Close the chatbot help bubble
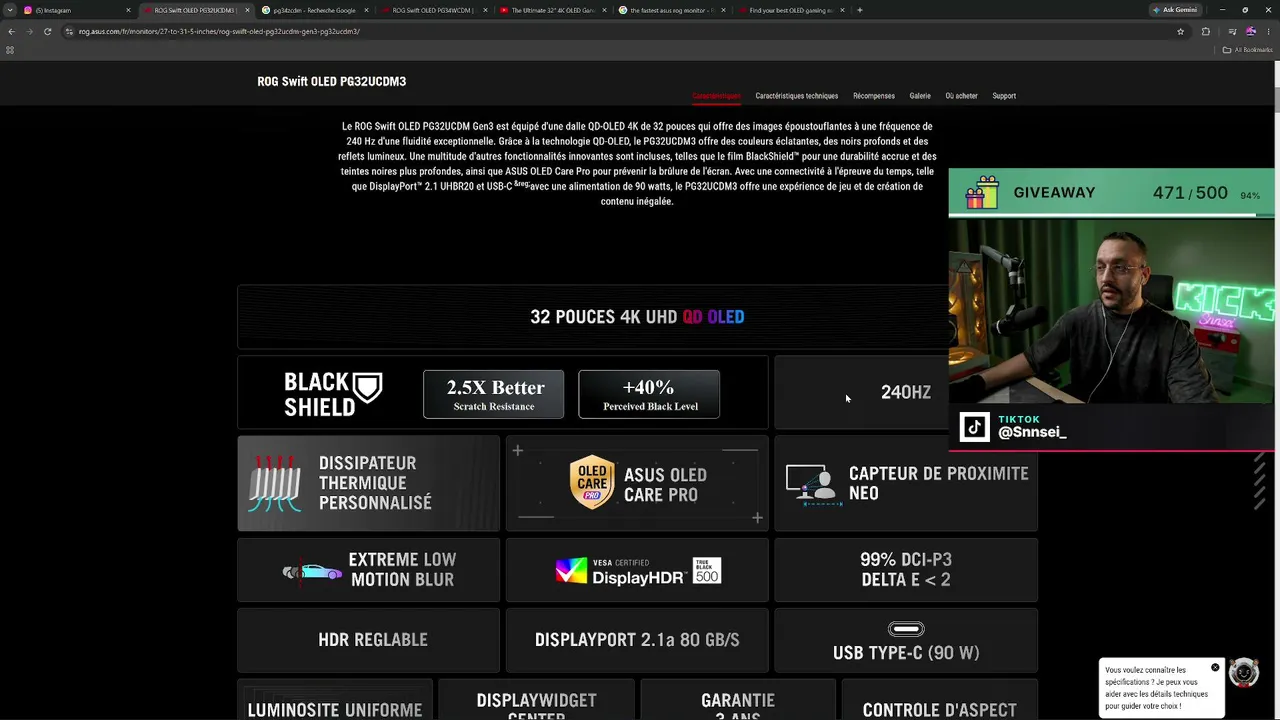Viewport: 1280px width, 720px height. pos(1215,667)
